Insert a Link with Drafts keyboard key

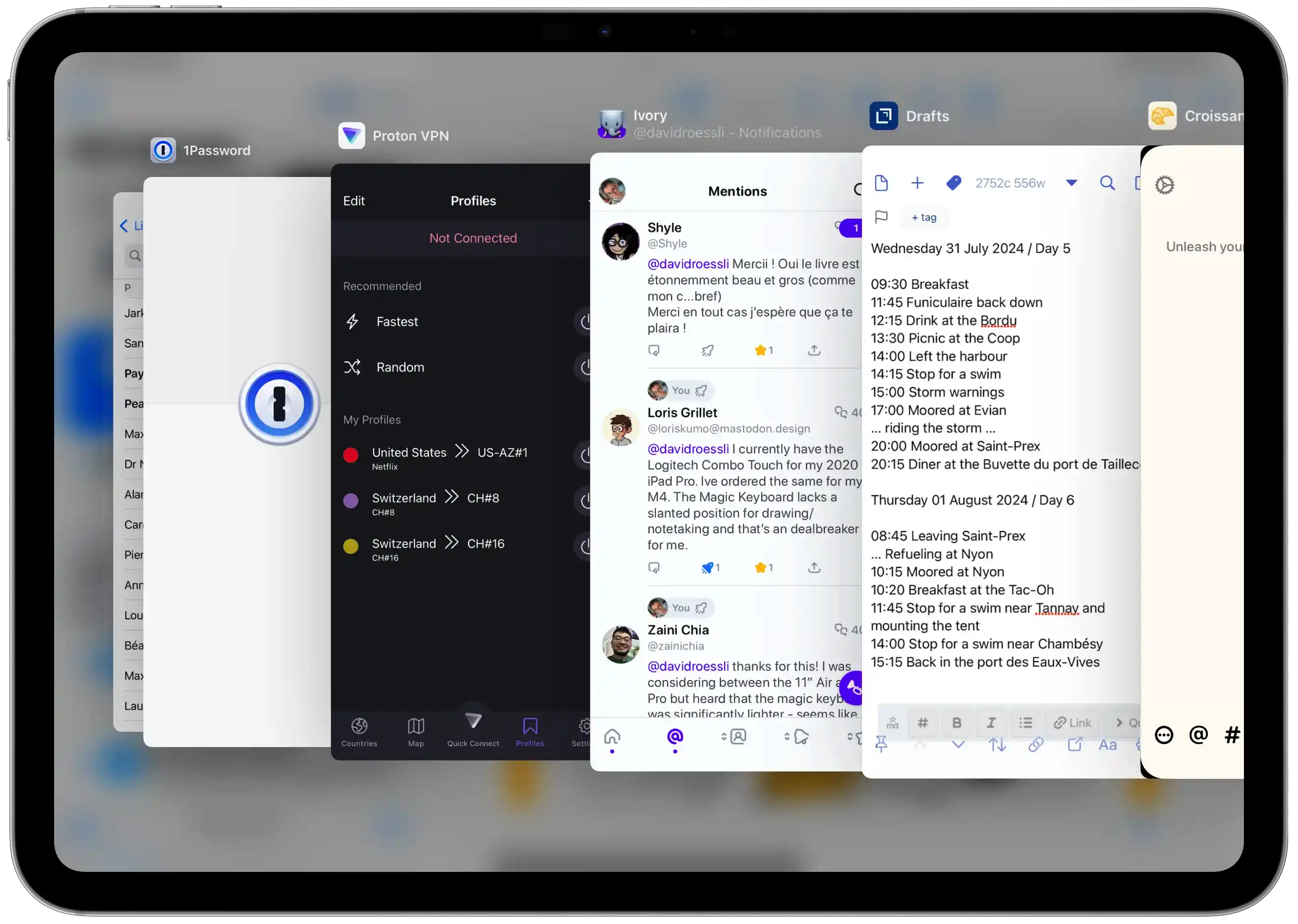coord(1072,722)
